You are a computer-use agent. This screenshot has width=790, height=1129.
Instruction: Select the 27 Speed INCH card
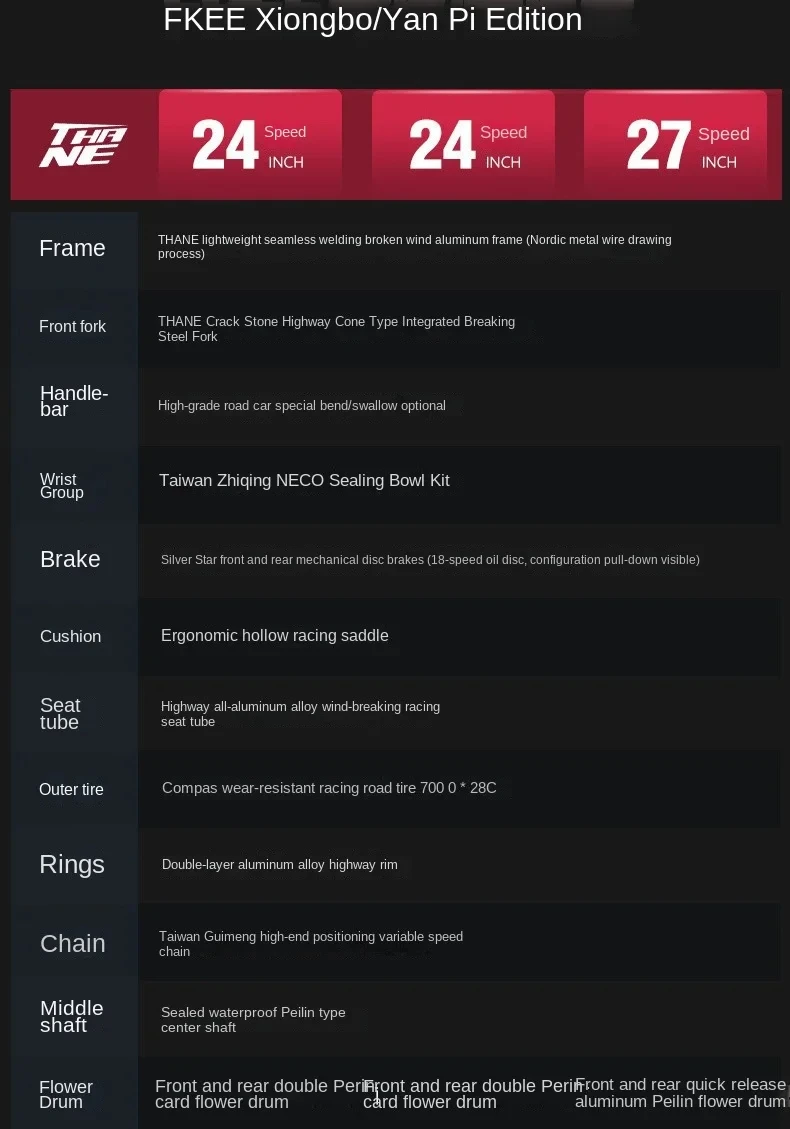(675, 146)
